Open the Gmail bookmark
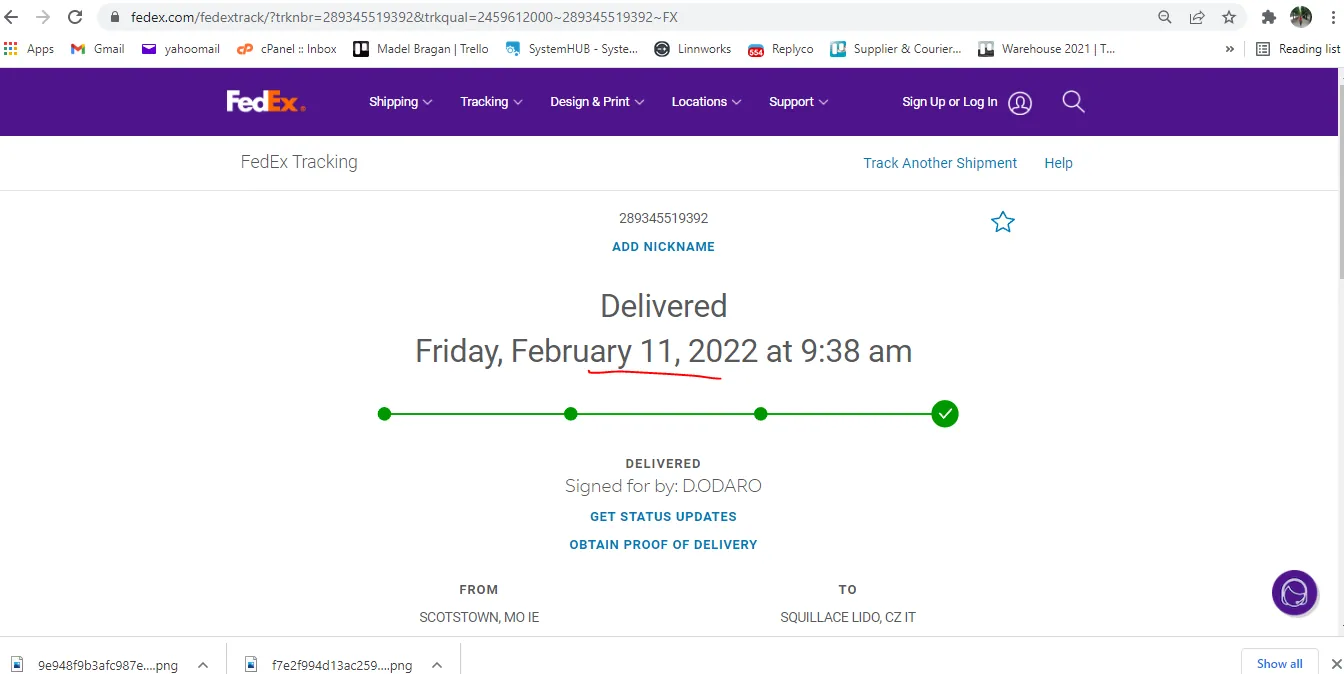This screenshot has height=674, width=1344. [98, 48]
